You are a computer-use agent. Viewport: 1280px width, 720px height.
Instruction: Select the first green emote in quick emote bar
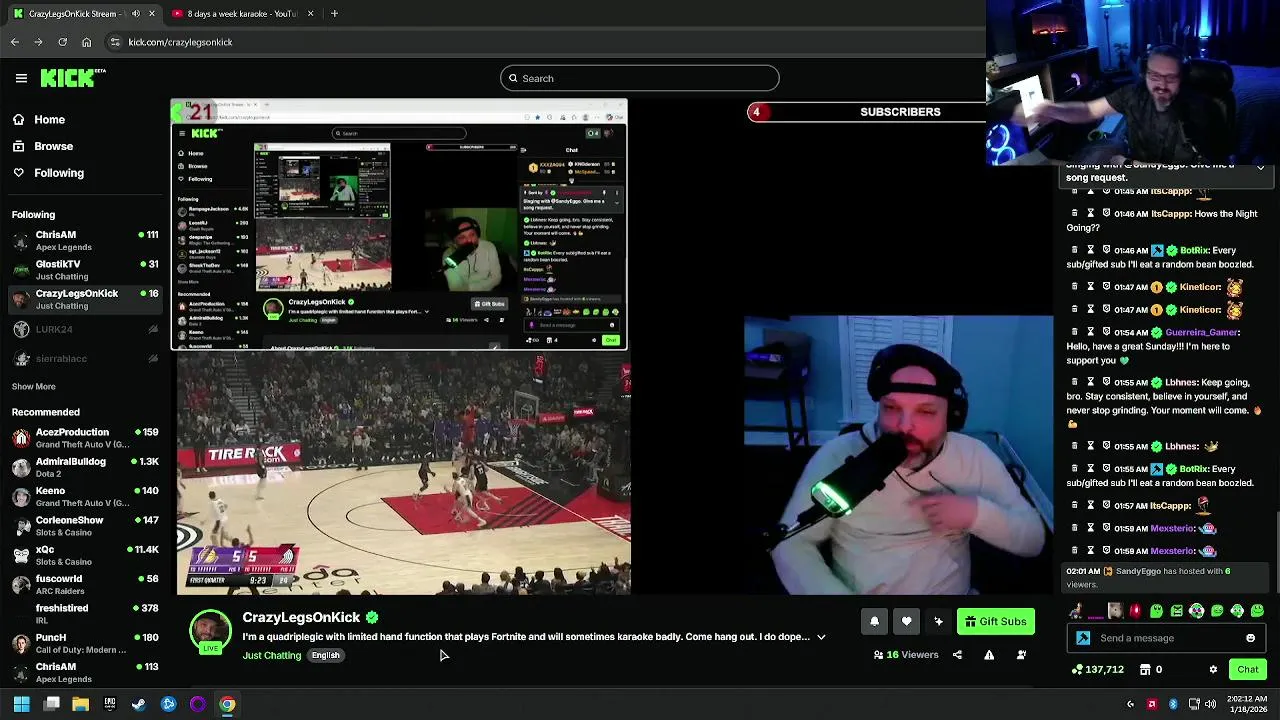pyautogui.click(x=1156, y=611)
